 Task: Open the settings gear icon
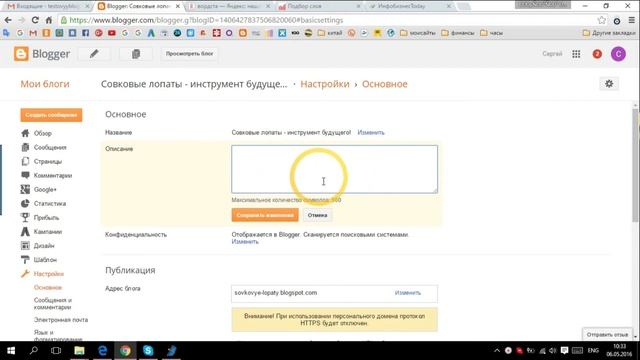coord(609,84)
